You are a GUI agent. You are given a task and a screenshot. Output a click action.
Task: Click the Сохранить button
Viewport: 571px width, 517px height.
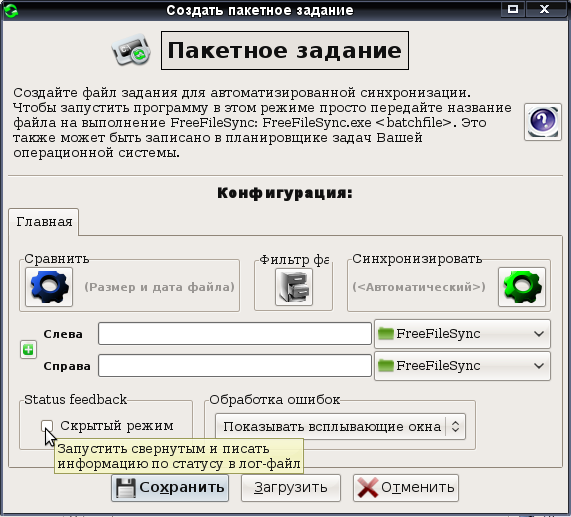[x=170, y=488]
